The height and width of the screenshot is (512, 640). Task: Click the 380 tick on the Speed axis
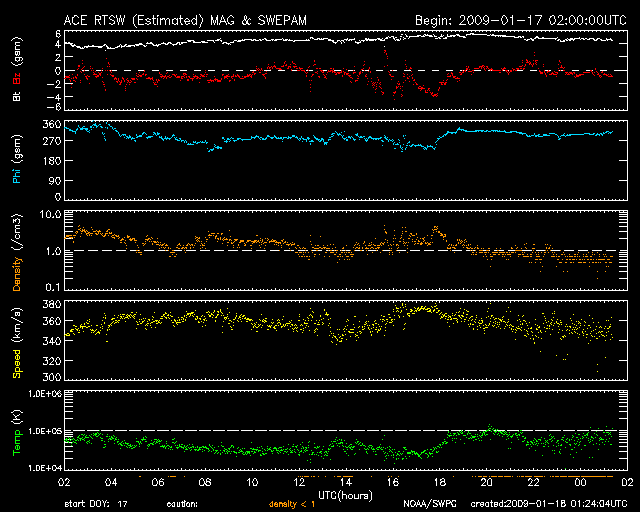[x=52, y=305]
